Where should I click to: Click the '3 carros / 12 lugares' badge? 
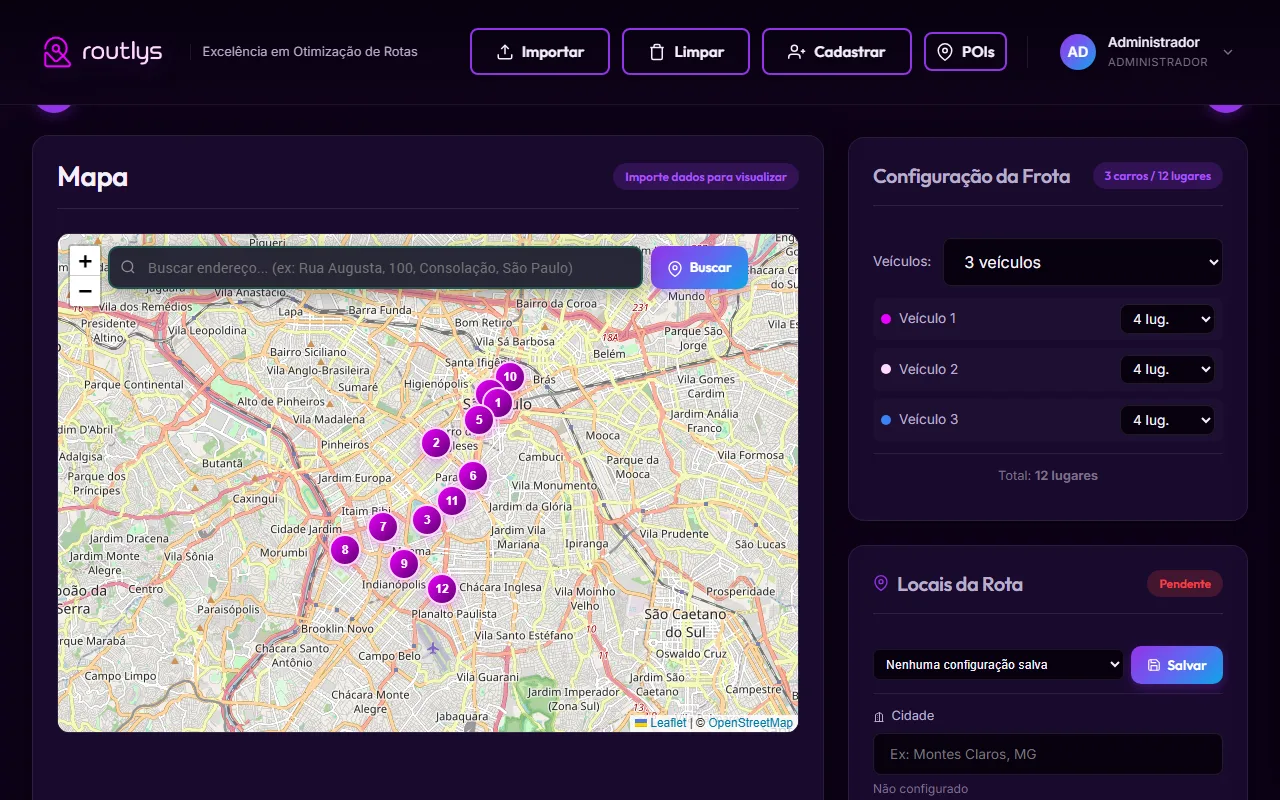[x=1158, y=176]
